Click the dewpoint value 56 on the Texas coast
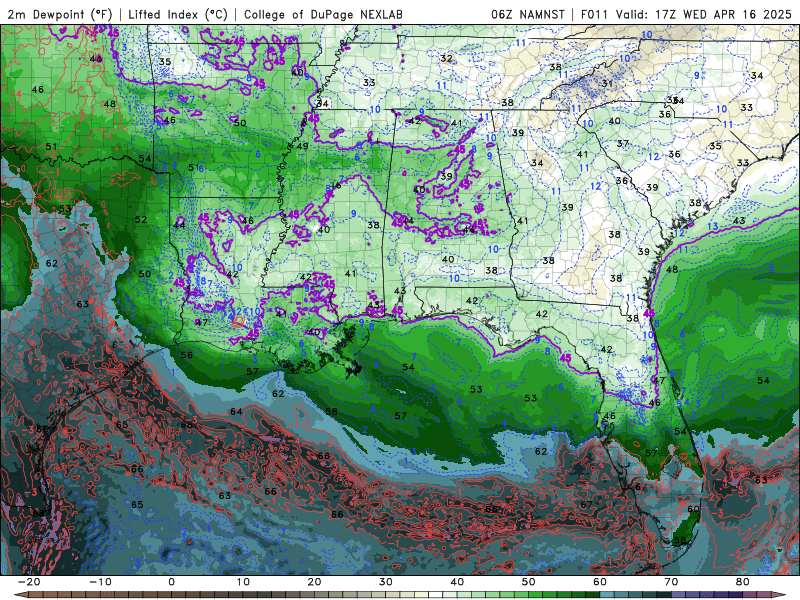 pos(187,355)
